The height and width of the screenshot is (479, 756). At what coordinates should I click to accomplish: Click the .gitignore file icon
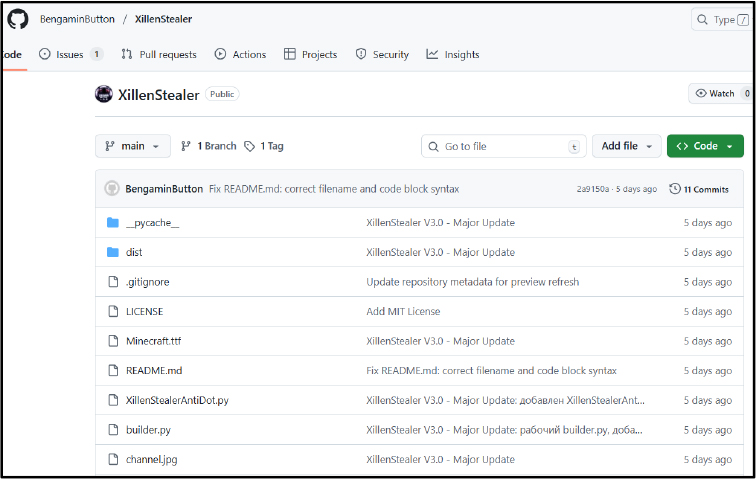pyautogui.click(x=113, y=282)
